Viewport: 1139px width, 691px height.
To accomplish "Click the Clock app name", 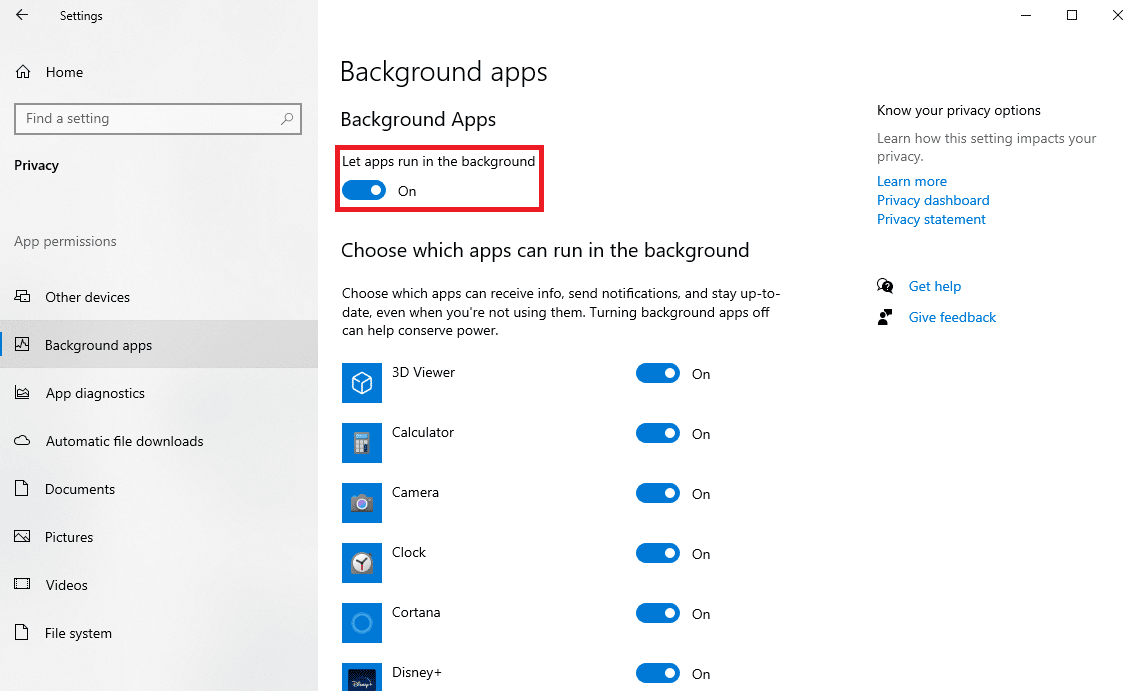I will [x=408, y=552].
